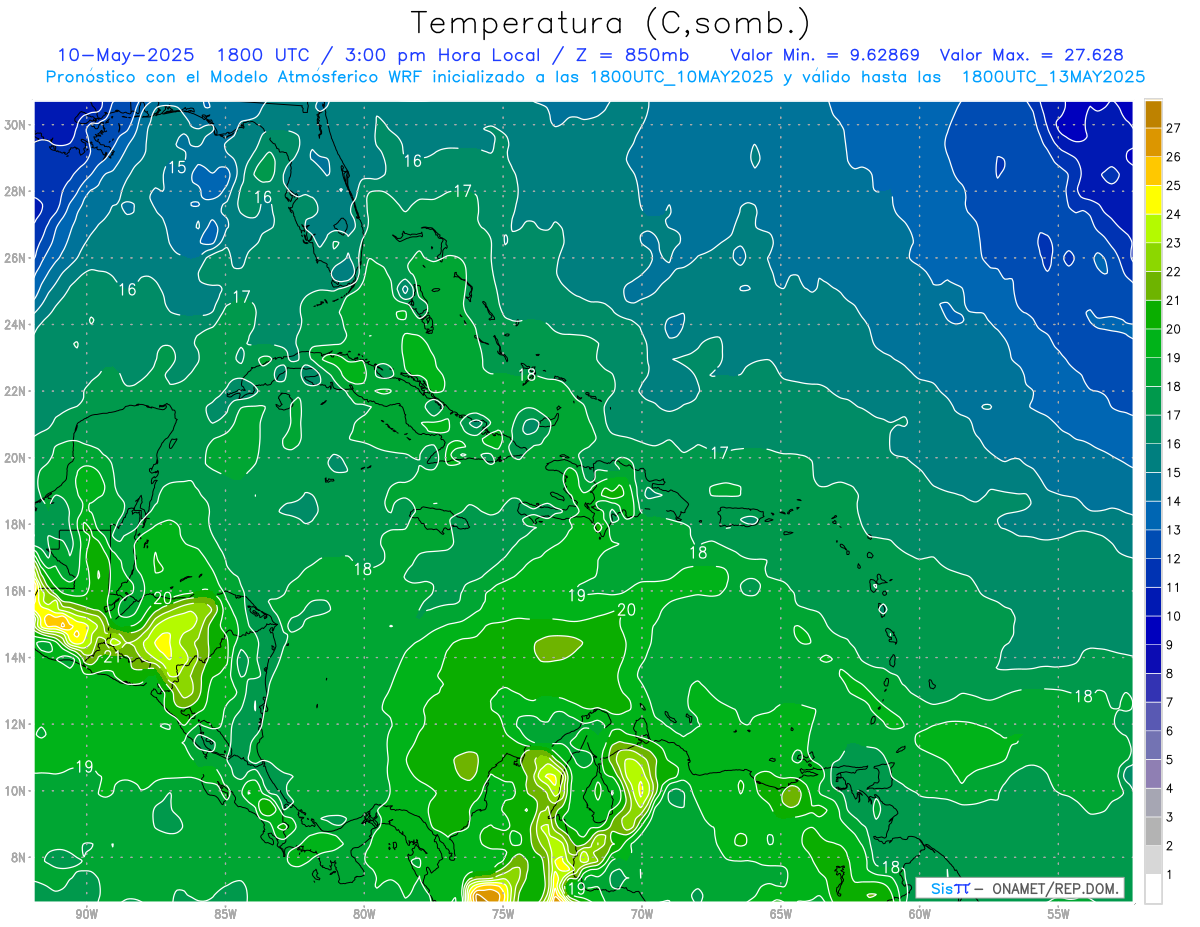Click the '25' value on the color scale
Screen dimensions: 1200x927
click(1173, 185)
